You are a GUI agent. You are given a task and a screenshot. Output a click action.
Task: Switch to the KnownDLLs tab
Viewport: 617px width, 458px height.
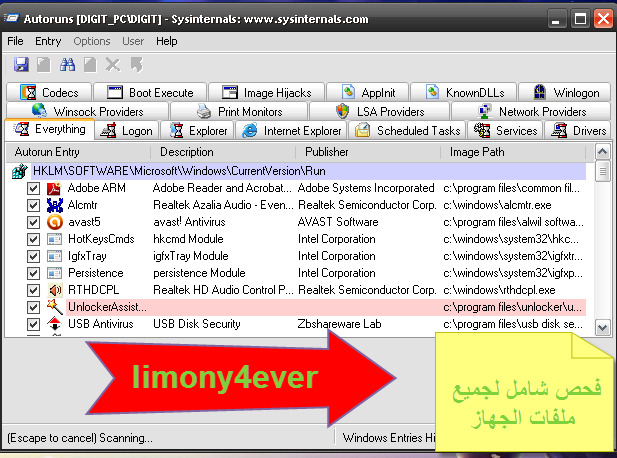coord(464,93)
